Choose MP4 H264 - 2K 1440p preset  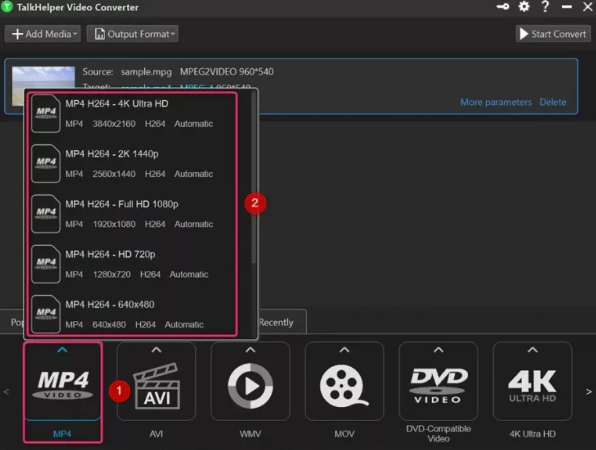click(x=132, y=164)
